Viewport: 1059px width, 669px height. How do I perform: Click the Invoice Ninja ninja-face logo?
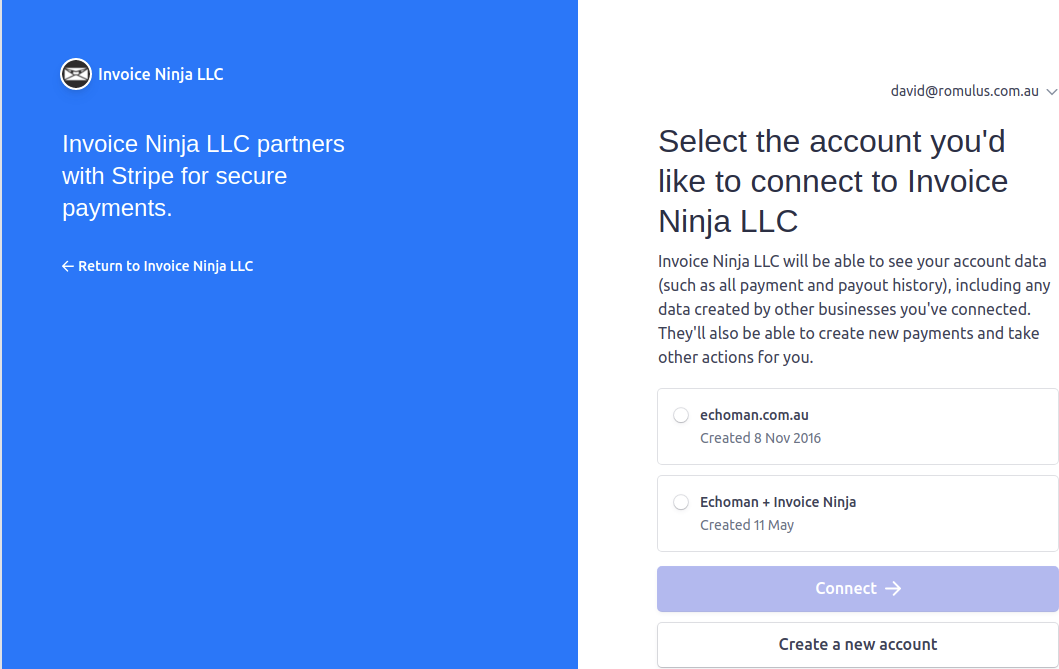pos(76,74)
